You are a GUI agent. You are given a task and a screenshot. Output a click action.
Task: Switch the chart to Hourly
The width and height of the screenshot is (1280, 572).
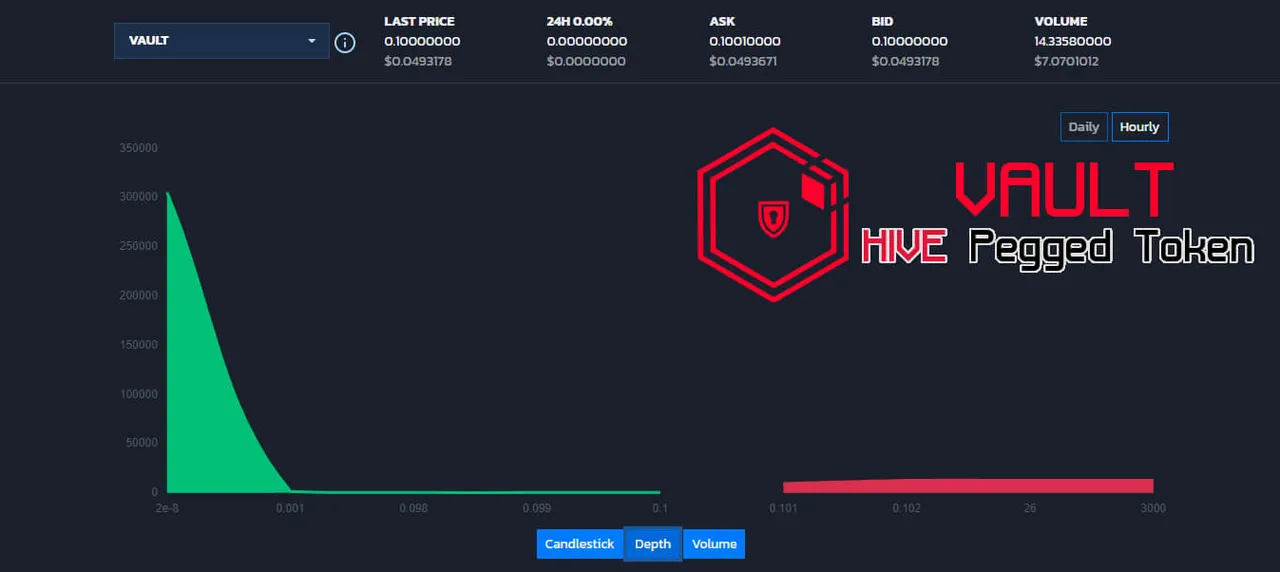[1139, 127]
